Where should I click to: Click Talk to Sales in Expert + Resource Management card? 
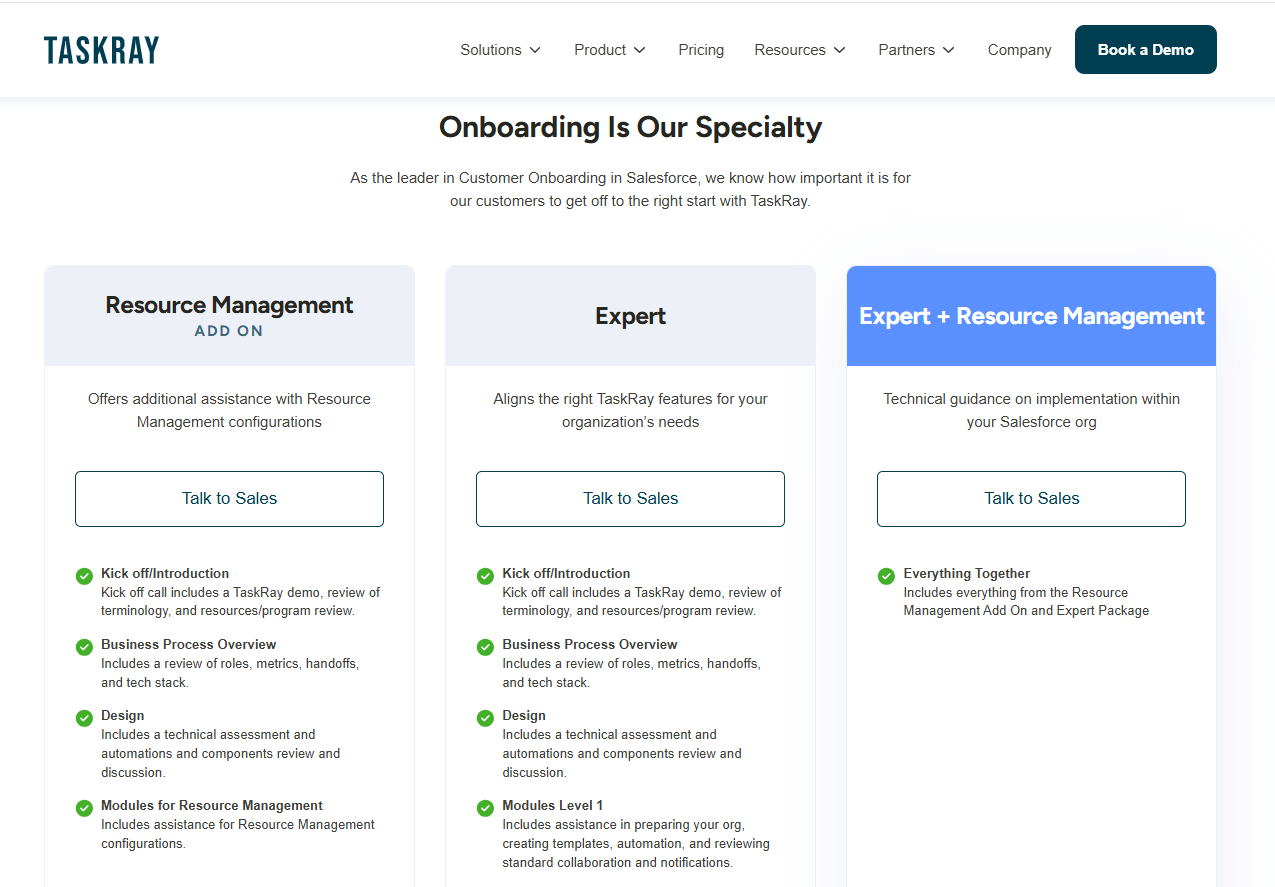click(x=1031, y=499)
